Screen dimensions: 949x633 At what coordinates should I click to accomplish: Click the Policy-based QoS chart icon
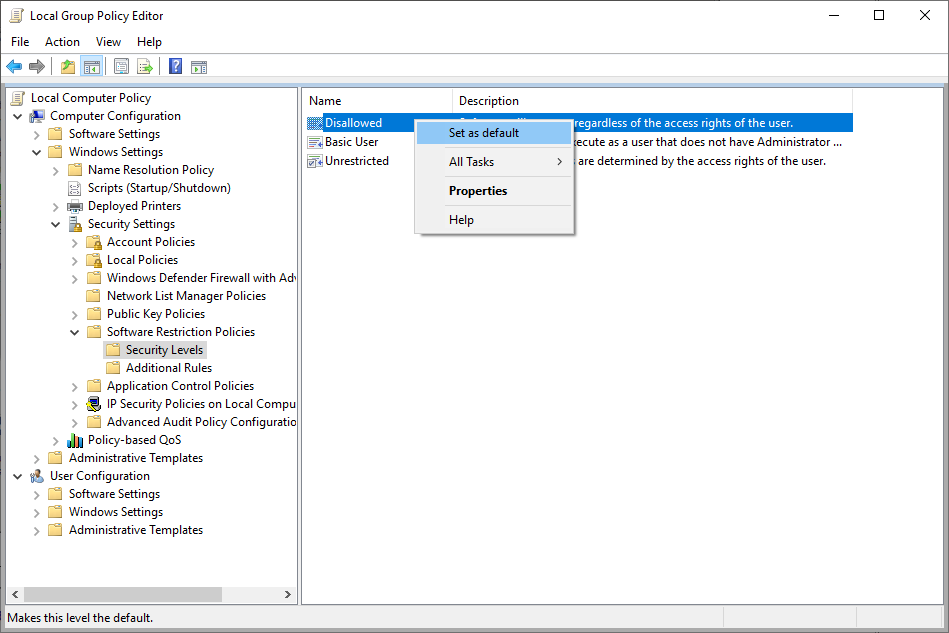[75, 440]
